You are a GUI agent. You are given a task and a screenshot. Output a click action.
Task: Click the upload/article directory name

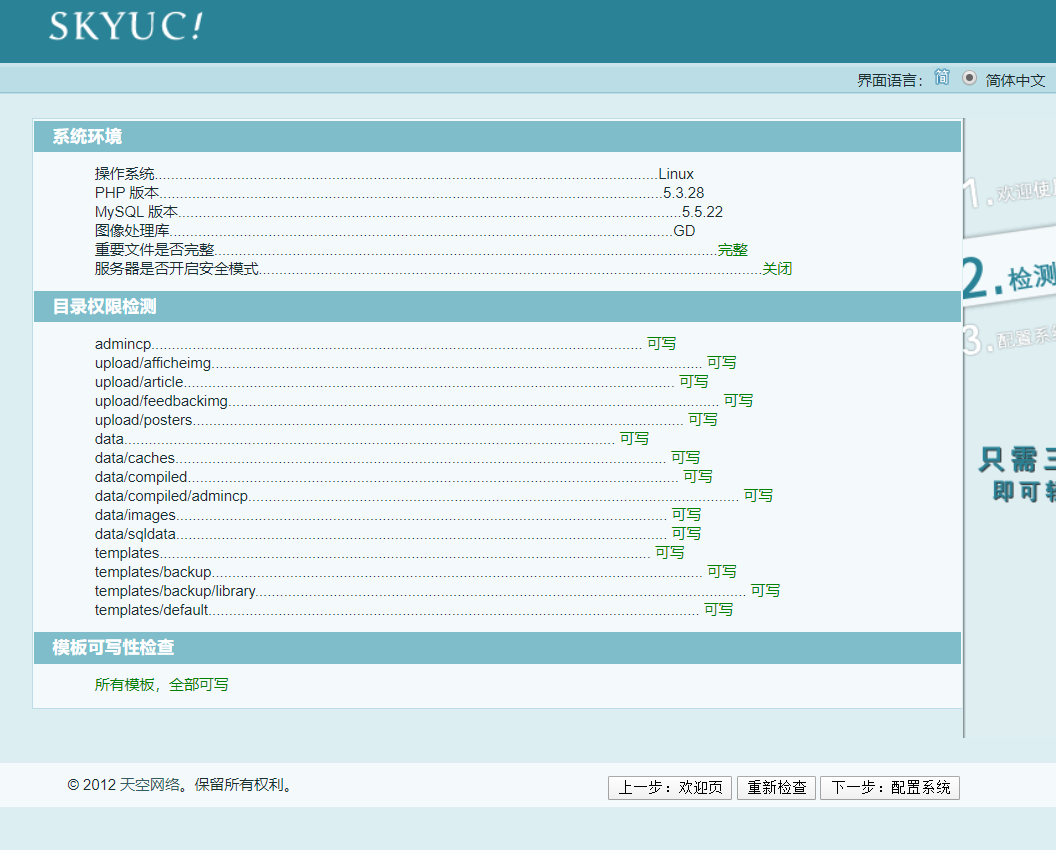139,382
